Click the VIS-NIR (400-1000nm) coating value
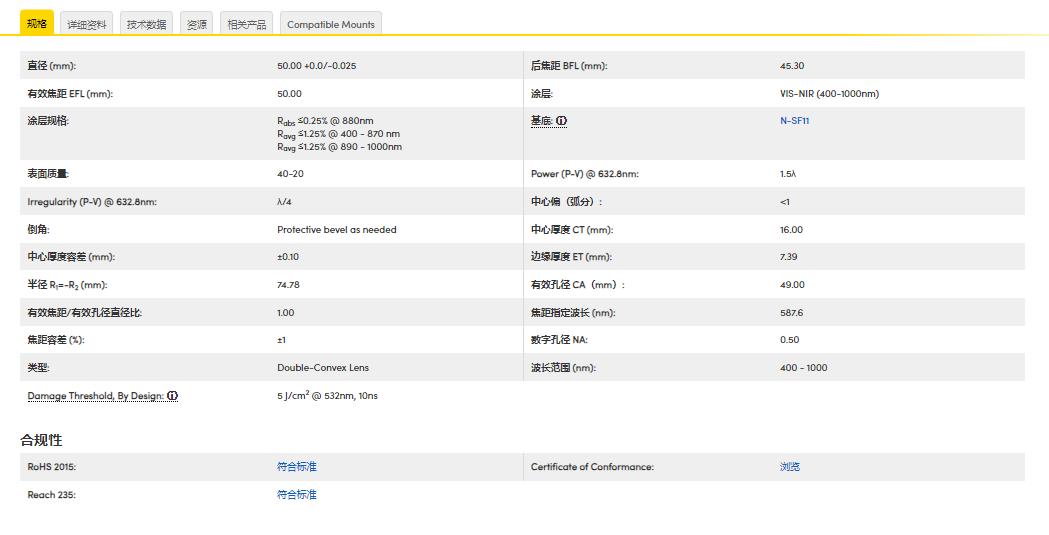Image resolution: width=1049 pixels, height=535 pixels. (x=829, y=94)
